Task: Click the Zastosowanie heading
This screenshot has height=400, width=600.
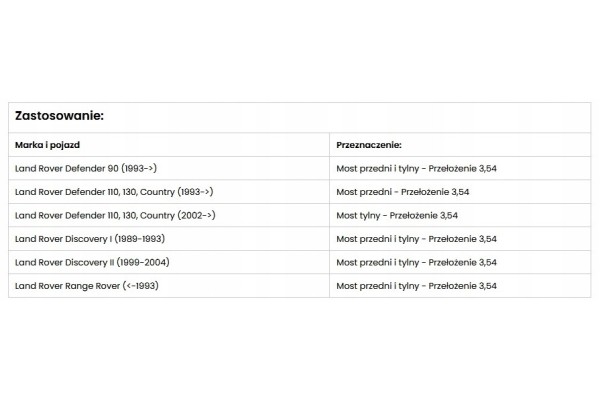Action: [x=59, y=116]
